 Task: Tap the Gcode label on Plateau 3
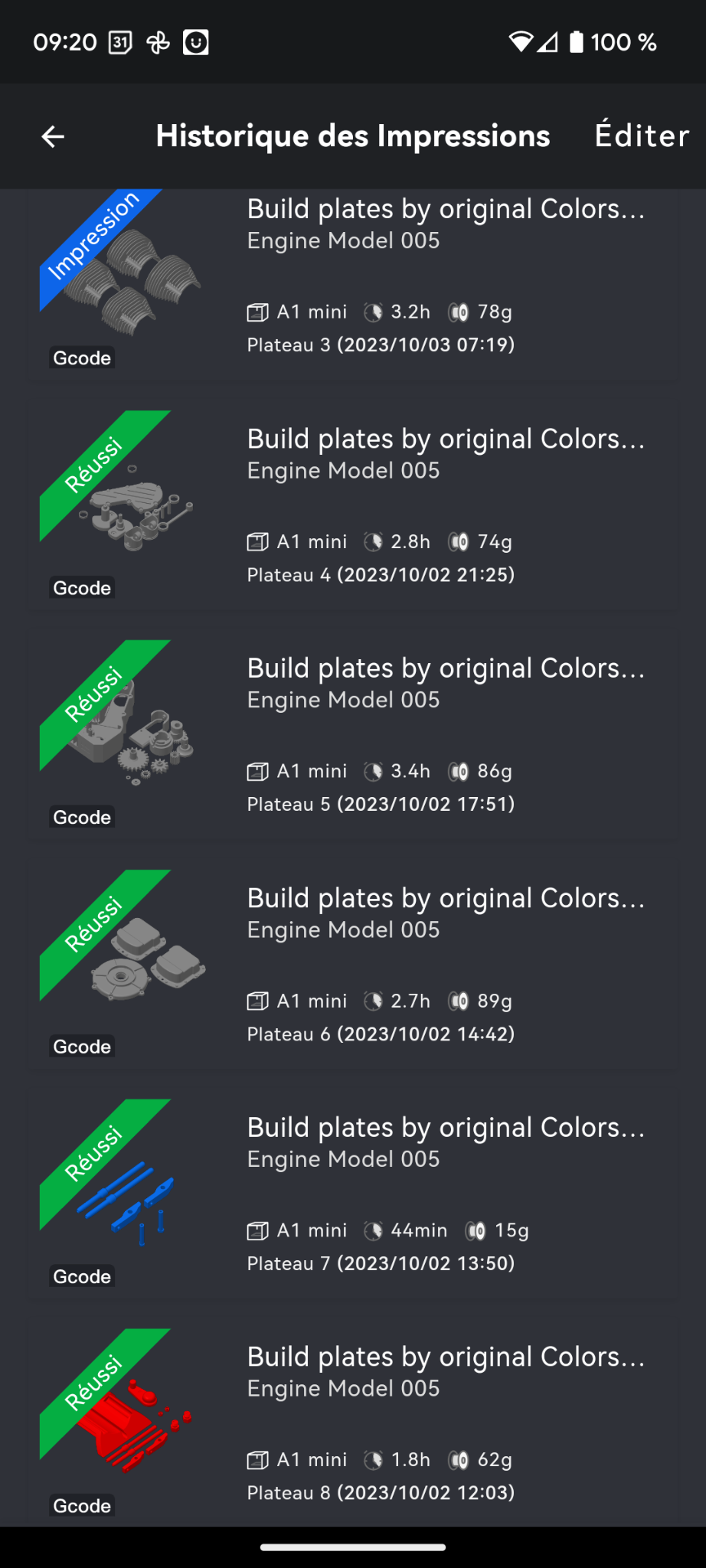82,358
